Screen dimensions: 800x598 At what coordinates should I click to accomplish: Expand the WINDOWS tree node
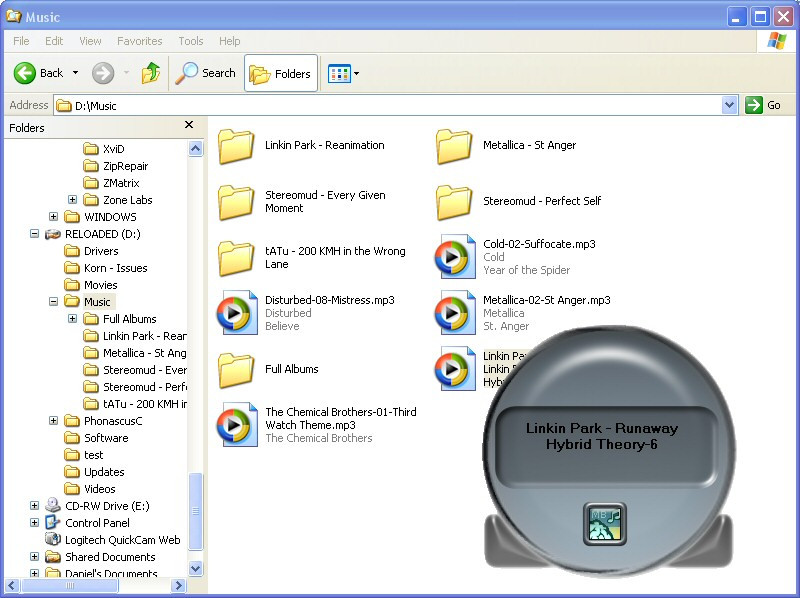(x=54, y=216)
